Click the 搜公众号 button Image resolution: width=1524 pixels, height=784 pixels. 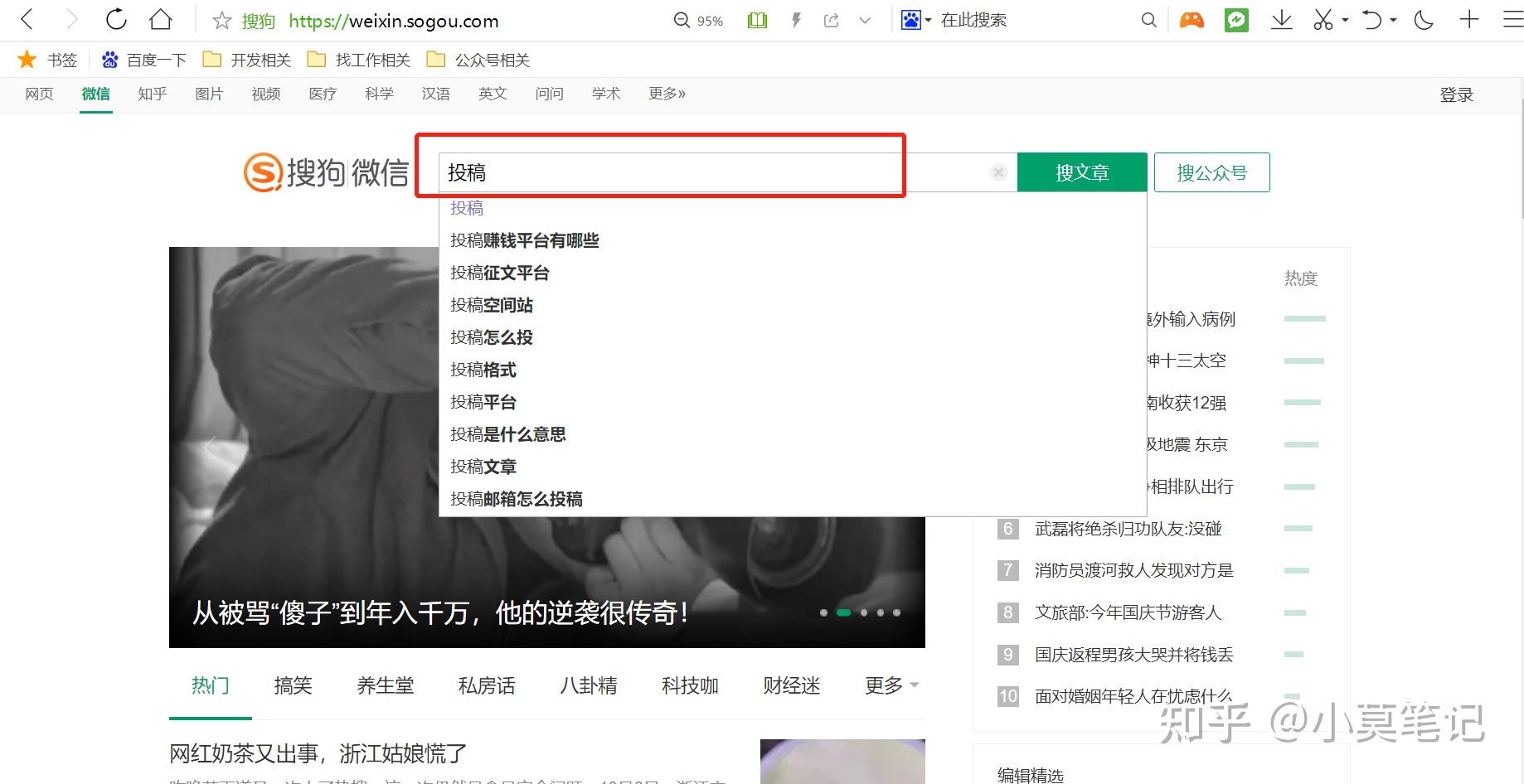(1211, 172)
